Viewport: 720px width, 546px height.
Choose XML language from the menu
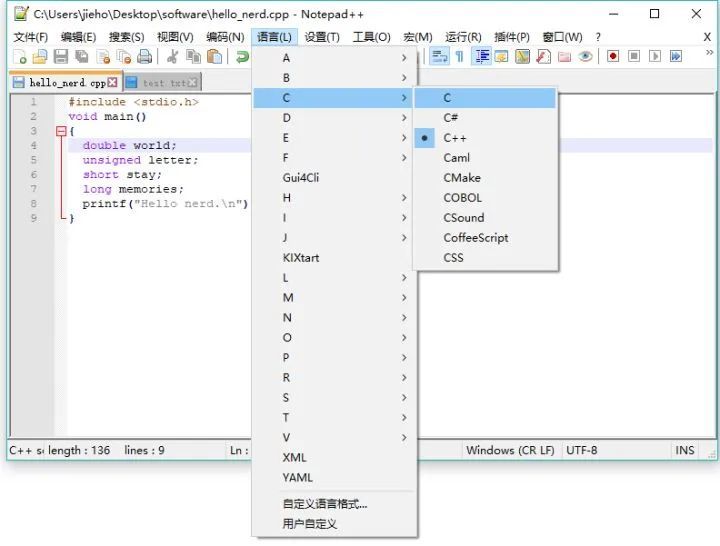click(334, 457)
